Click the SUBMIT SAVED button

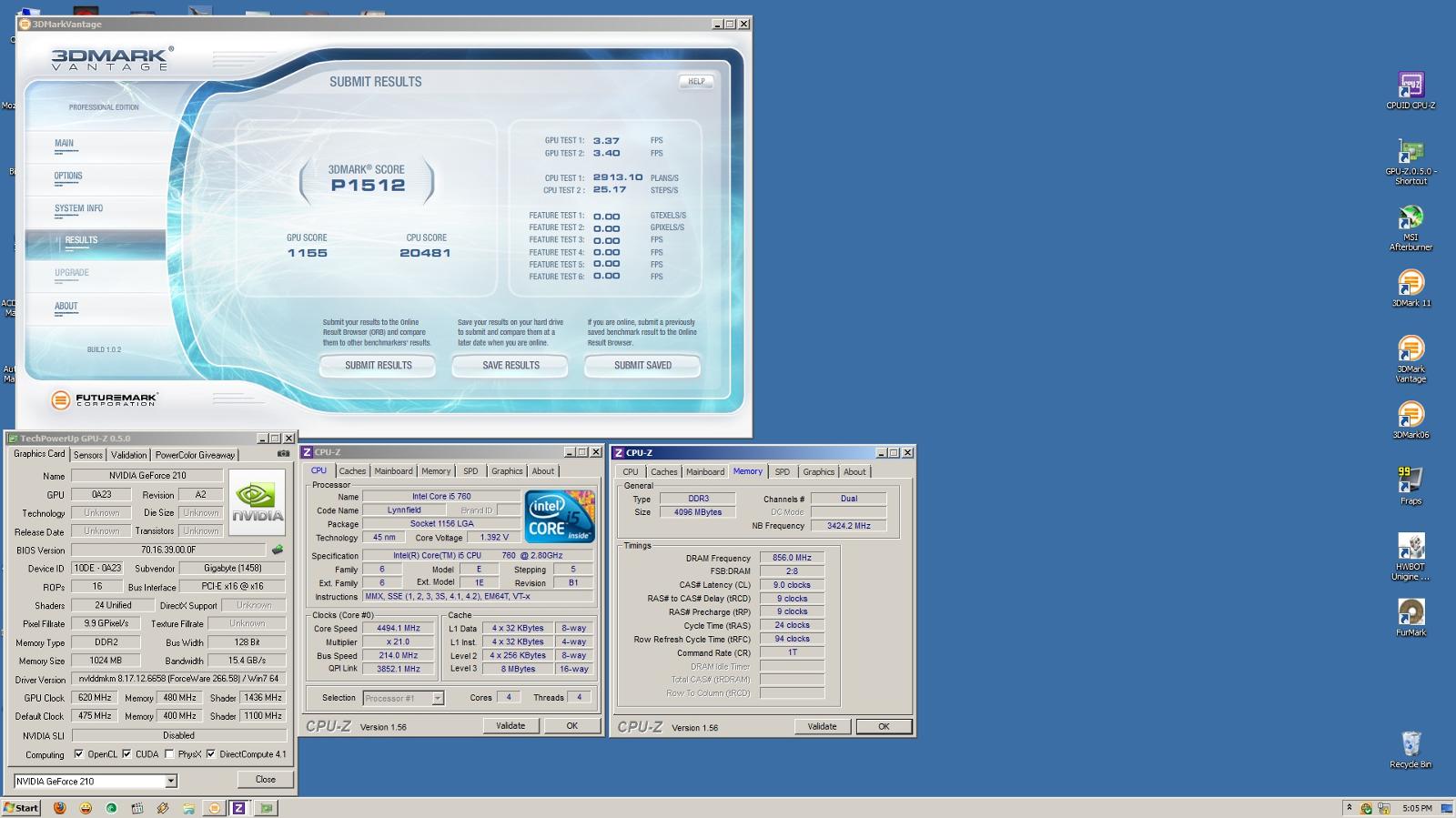point(642,366)
